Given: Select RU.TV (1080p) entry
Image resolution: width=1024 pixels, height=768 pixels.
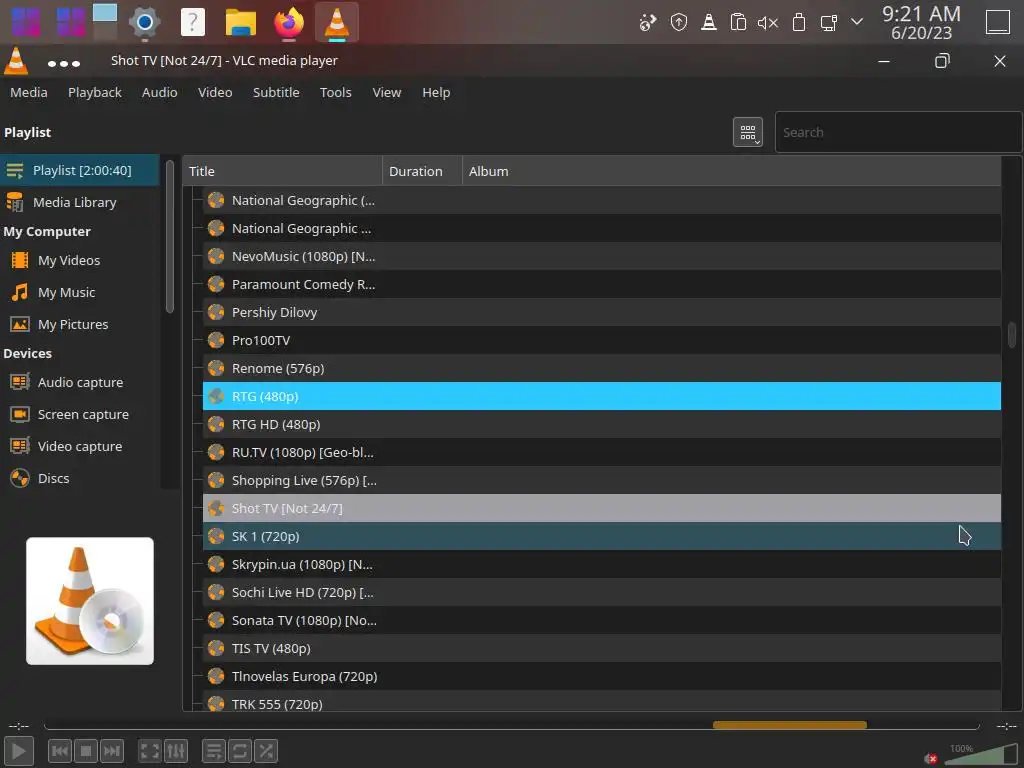Looking at the screenshot, I should (x=601, y=453).
